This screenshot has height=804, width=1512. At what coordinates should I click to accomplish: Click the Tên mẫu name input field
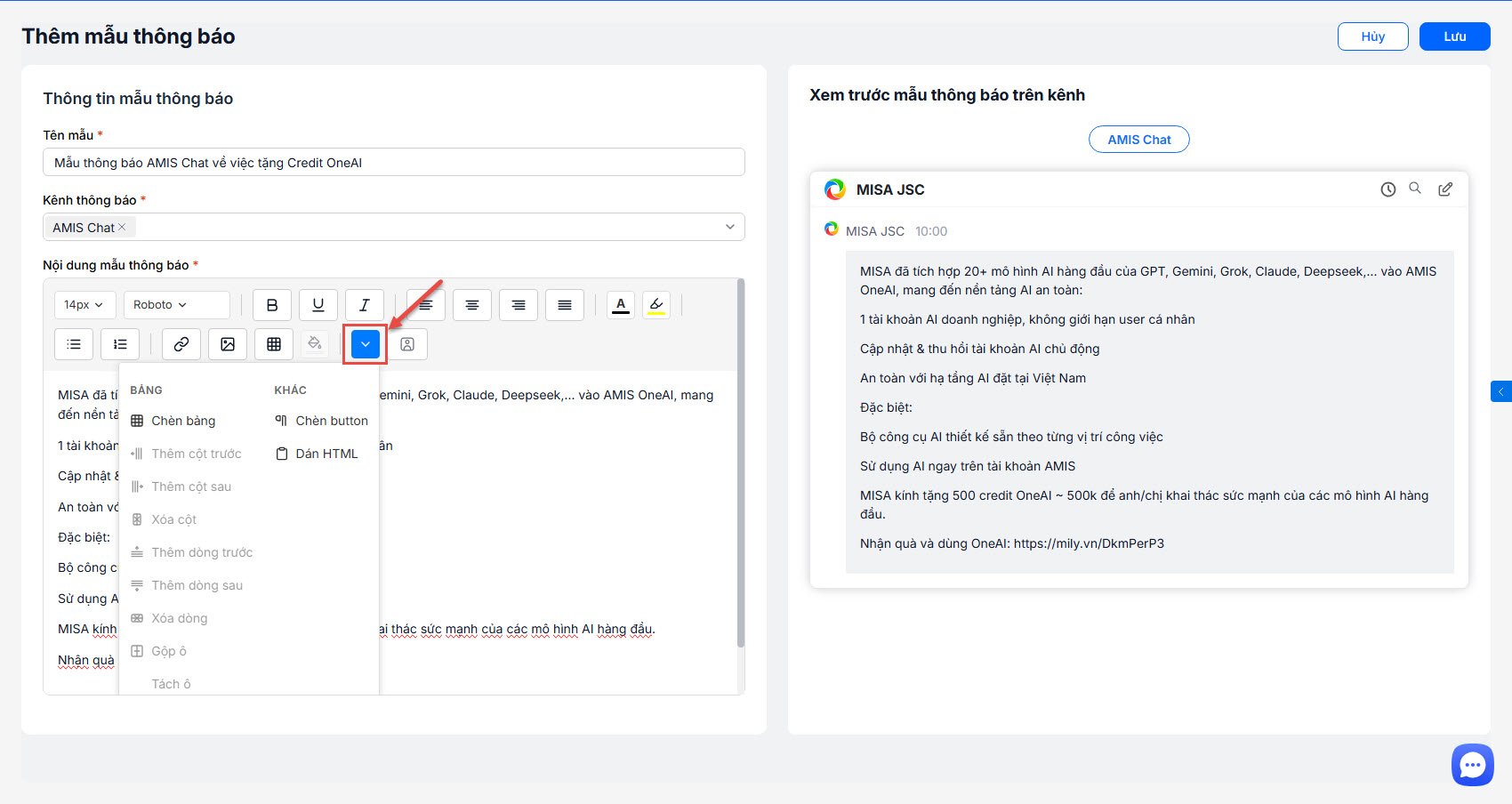click(x=394, y=163)
